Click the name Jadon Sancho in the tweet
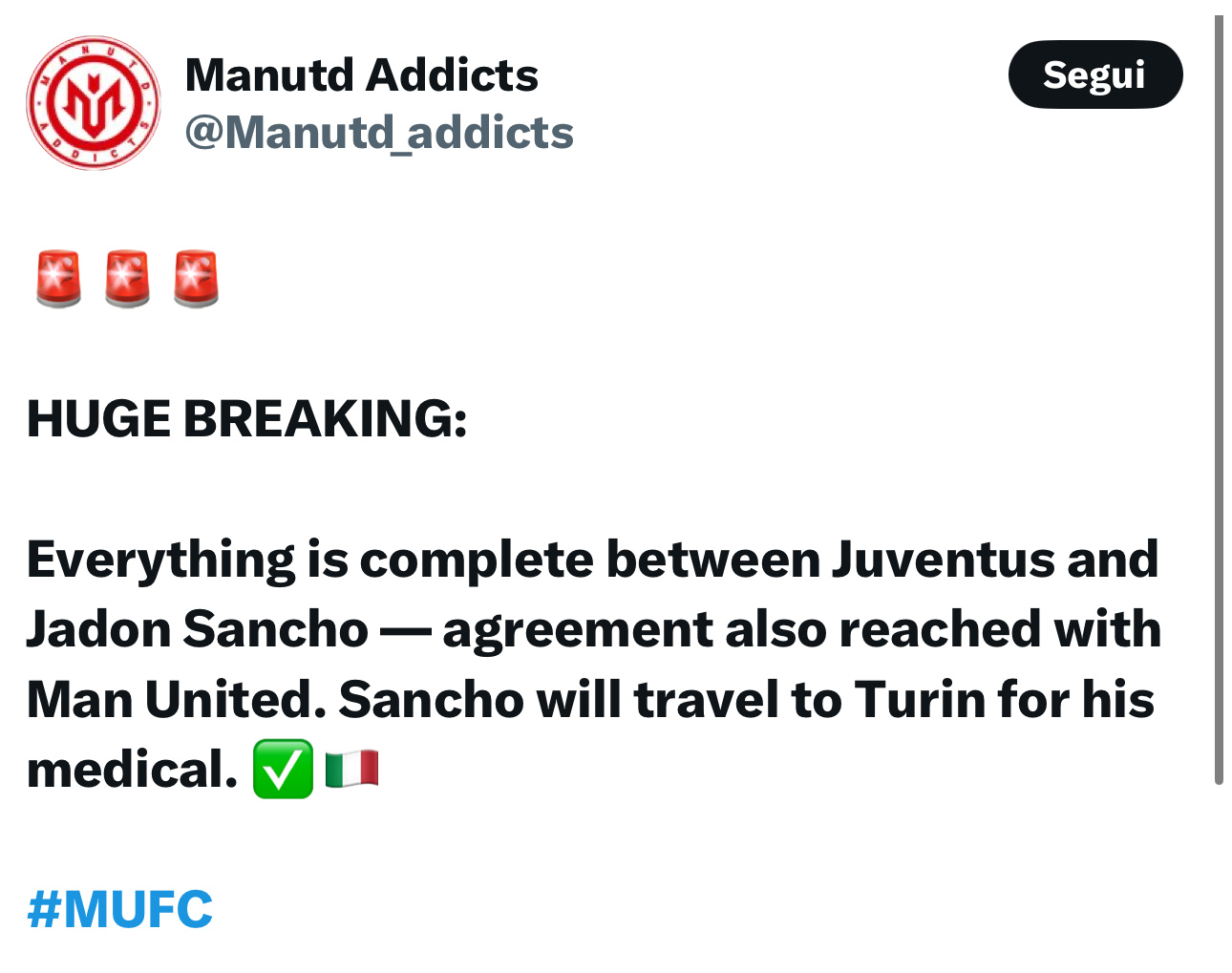The image size is (1232, 973). 197,629
